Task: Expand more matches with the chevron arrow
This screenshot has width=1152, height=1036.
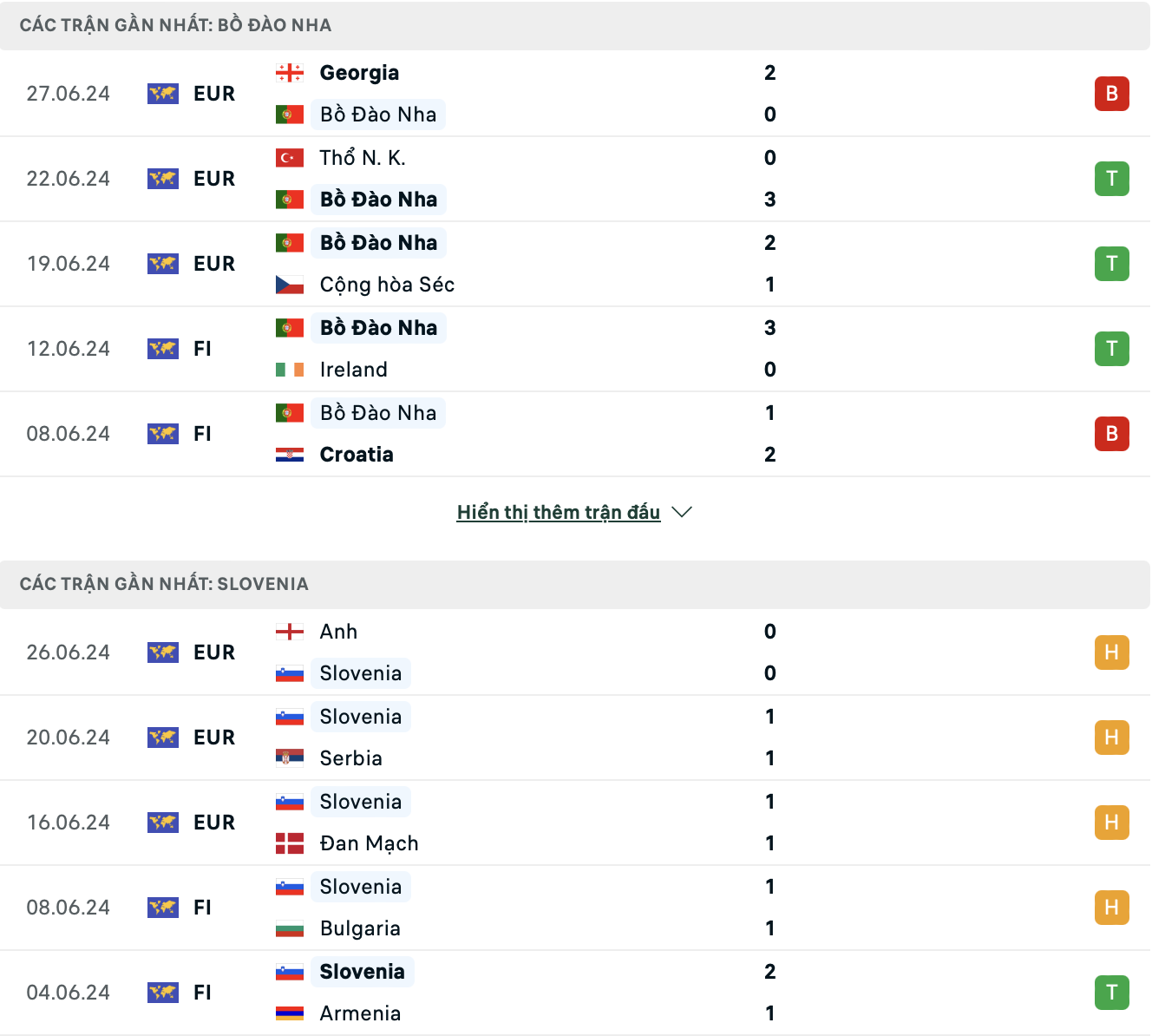Action: coord(682,513)
